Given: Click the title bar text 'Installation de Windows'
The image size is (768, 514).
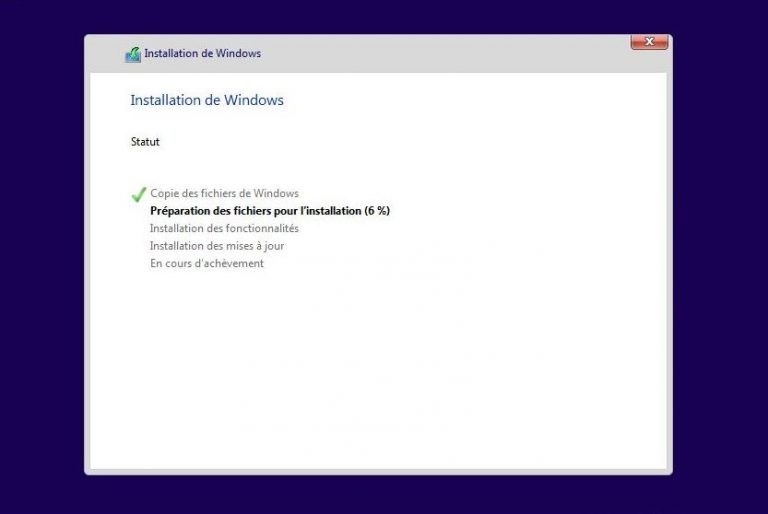Looking at the screenshot, I should point(202,54).
